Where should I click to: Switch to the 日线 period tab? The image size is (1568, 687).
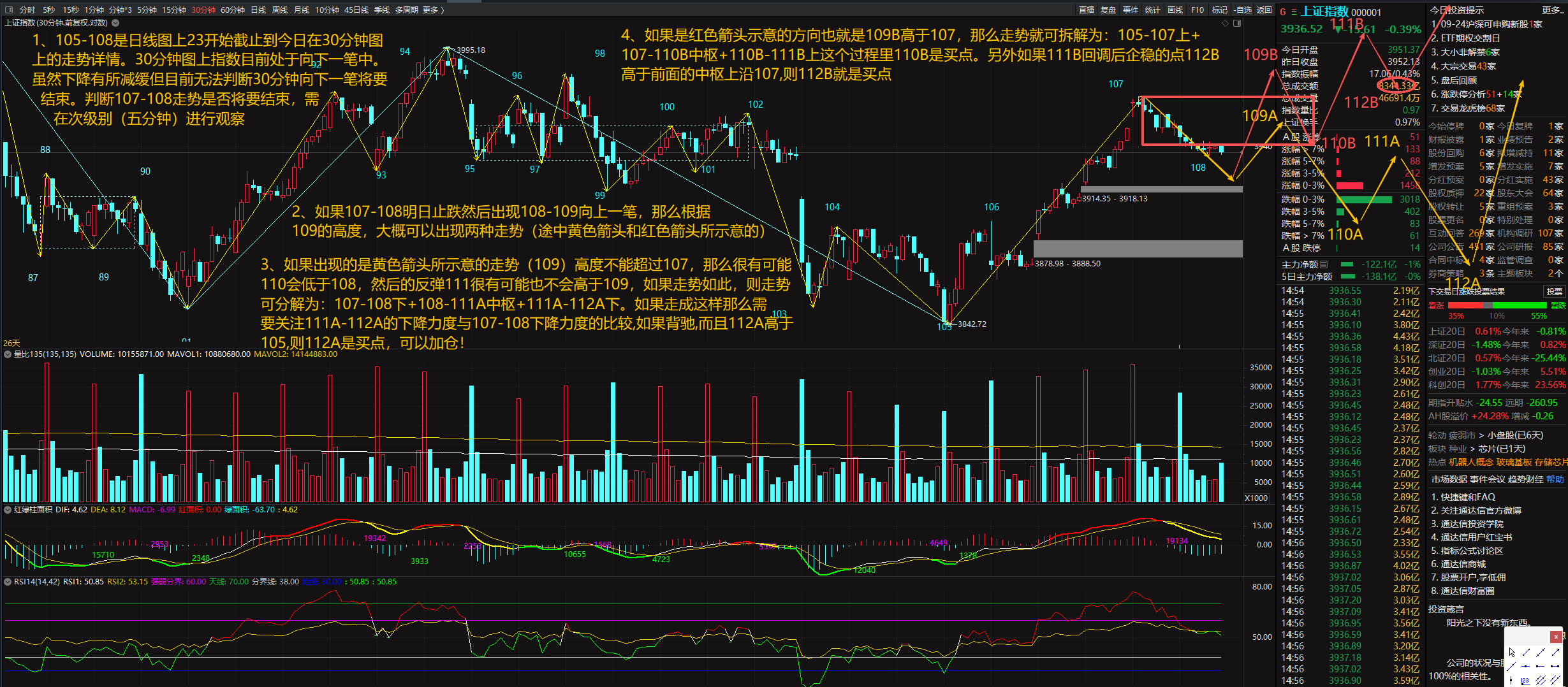258,10
